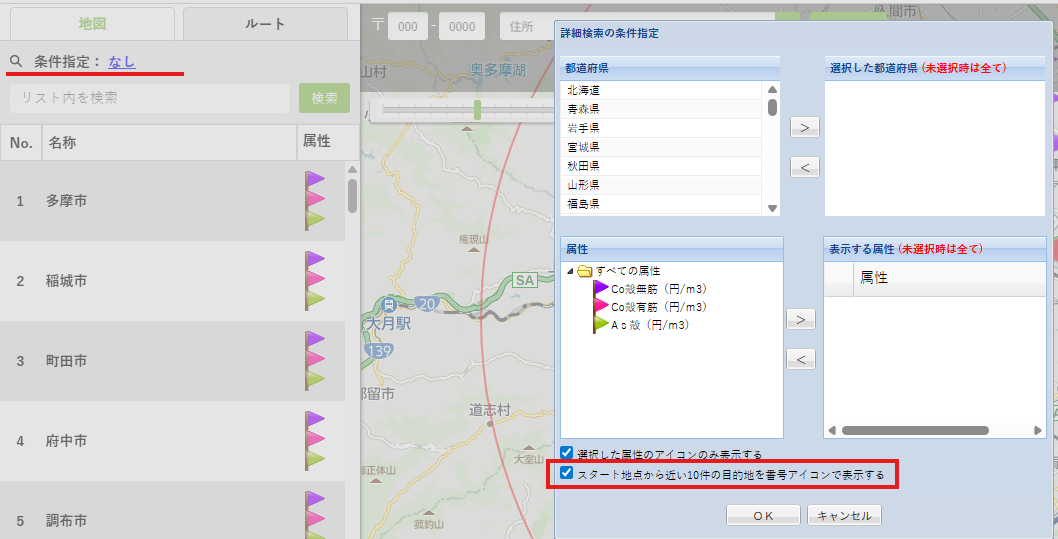Click the すべての属性 folder icon

click(x=585, y=271)
